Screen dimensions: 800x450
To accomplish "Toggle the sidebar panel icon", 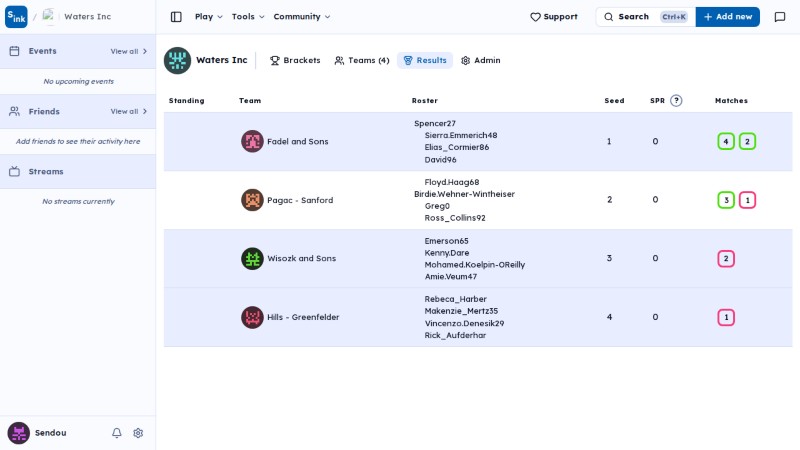I will (176, 17).
